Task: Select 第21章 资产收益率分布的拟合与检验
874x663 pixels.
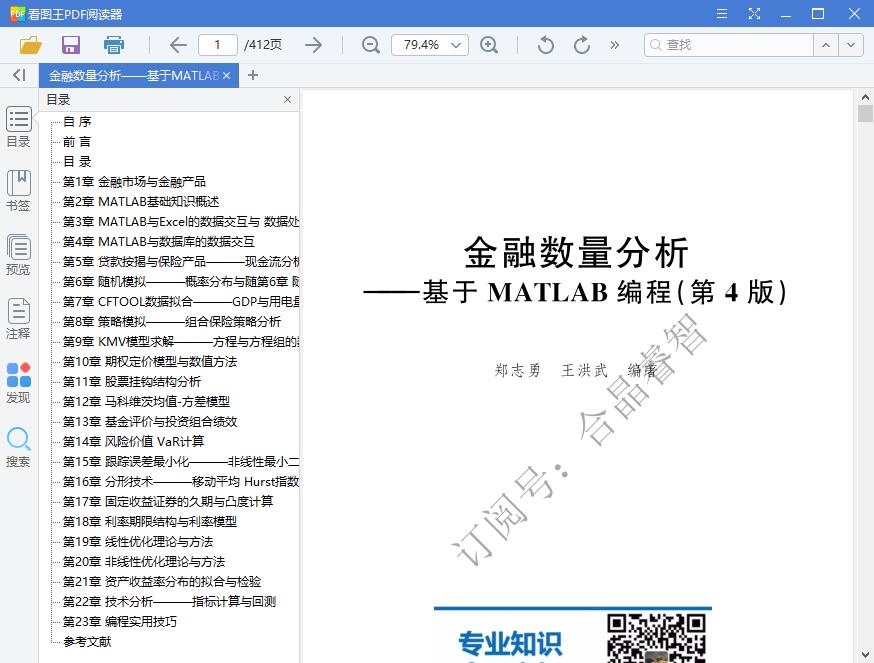Action: click(x=162, y=582)
